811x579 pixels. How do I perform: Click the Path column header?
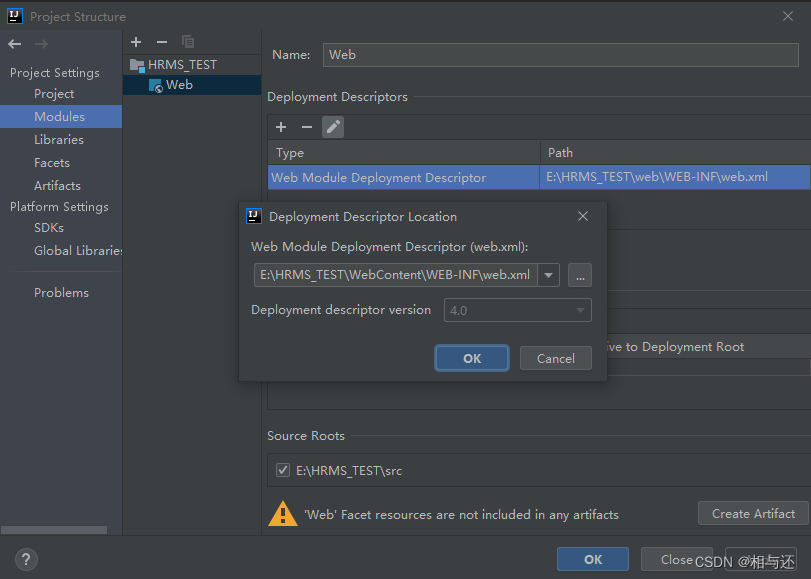[x=675, y=153]
